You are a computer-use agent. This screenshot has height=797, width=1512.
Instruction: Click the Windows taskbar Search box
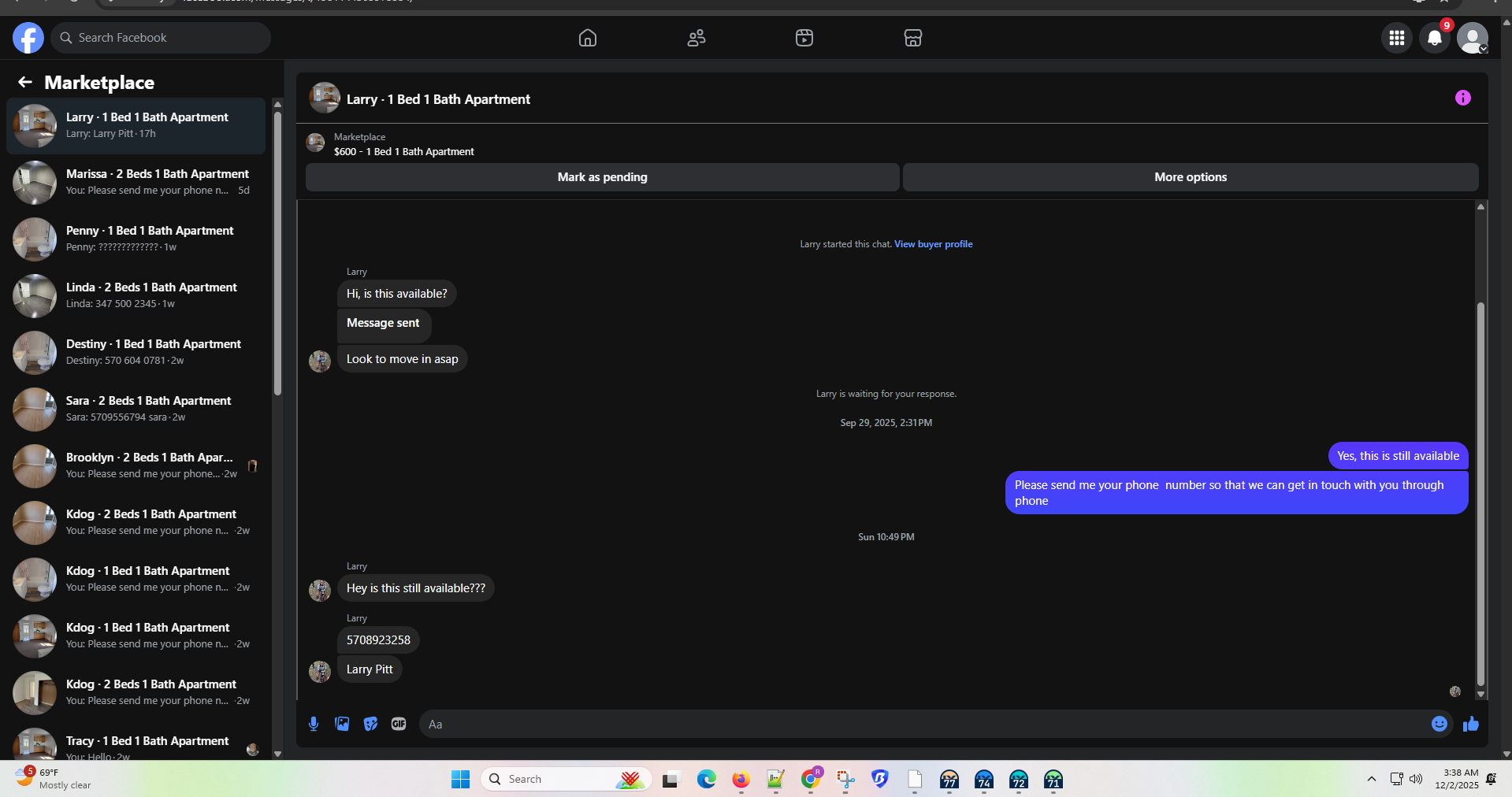566,779
